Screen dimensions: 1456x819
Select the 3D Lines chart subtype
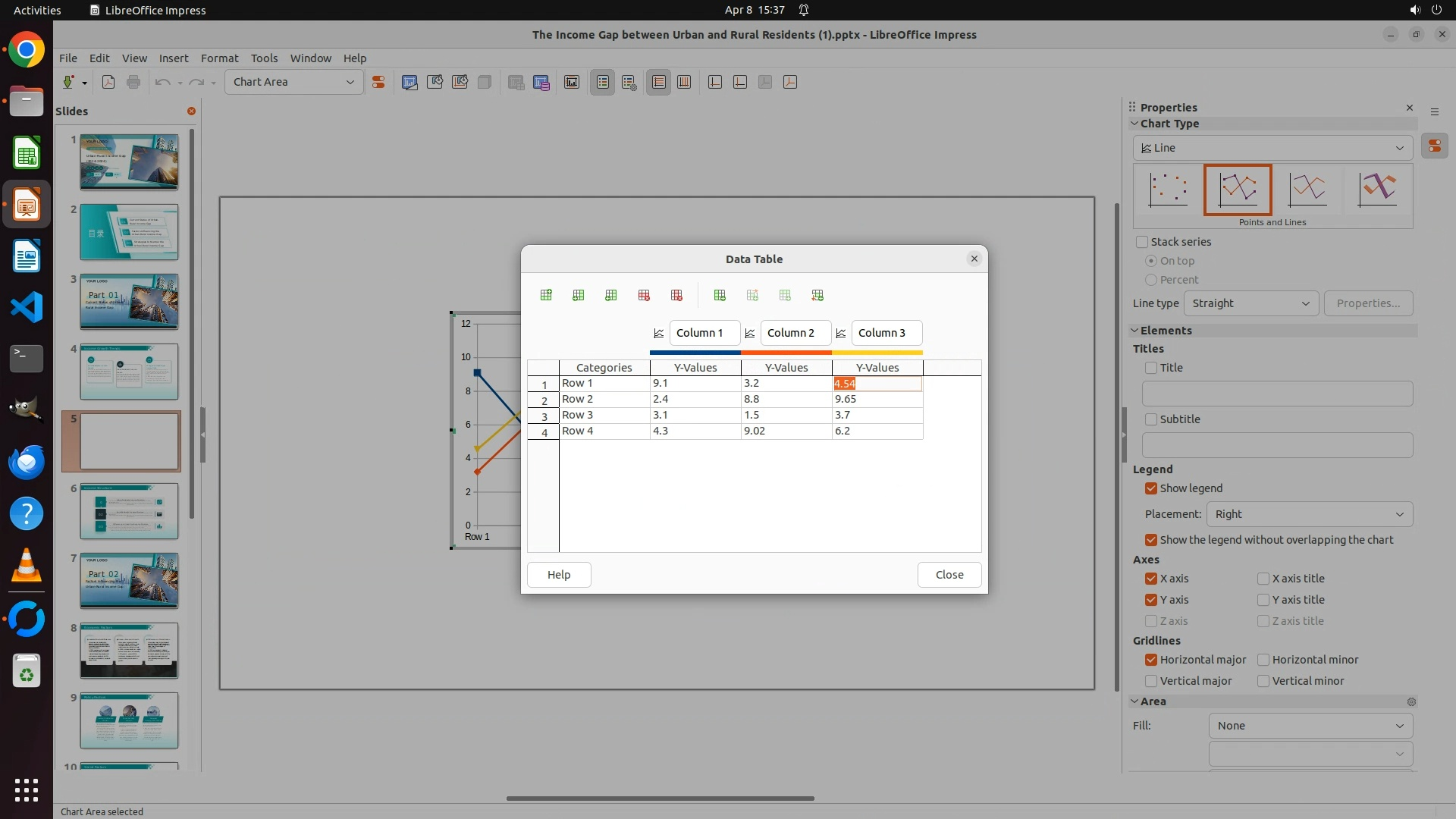tap(1377, 190)
